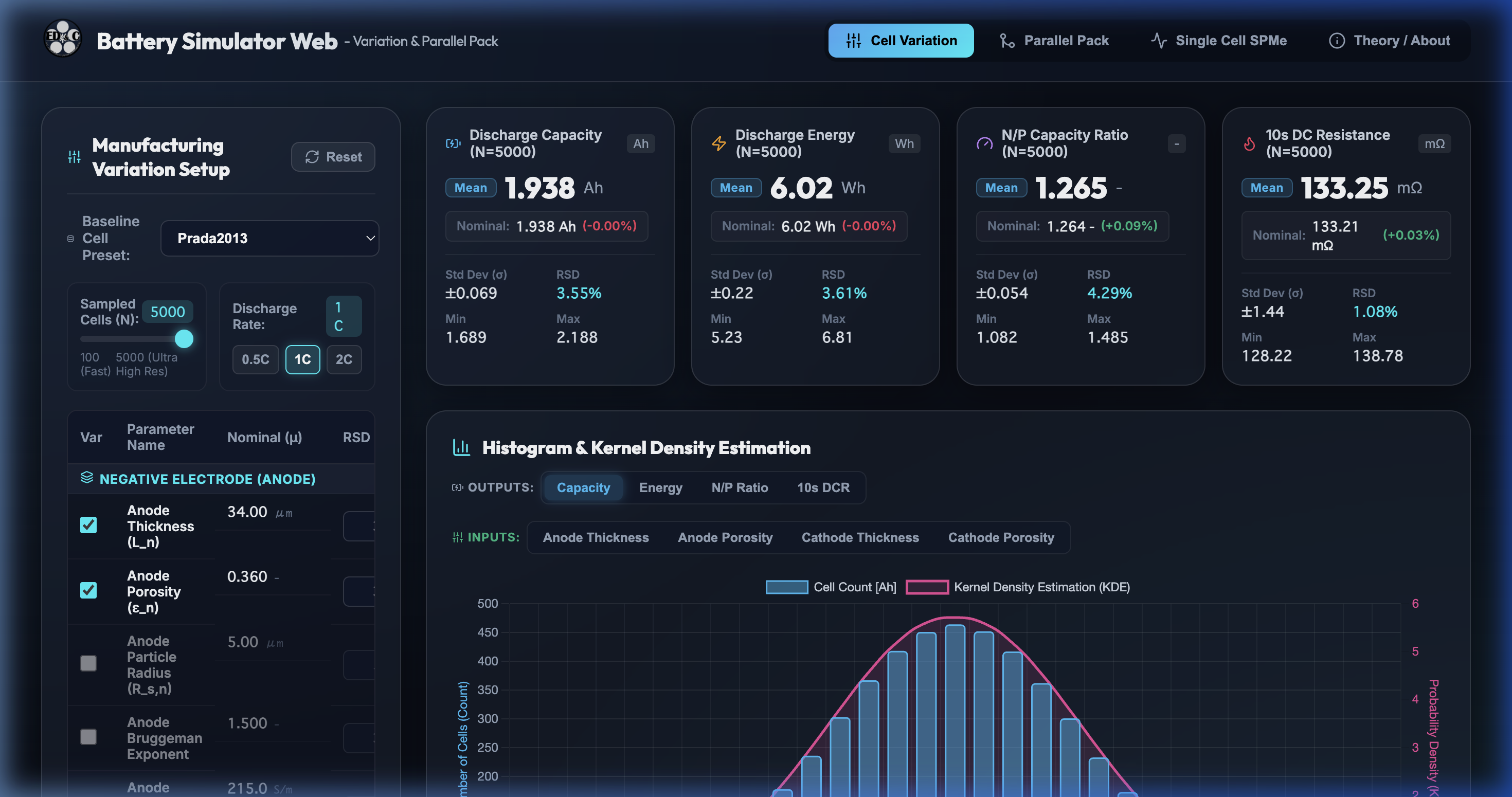
Task: Click the Battery Simulator Web logo icon
Action: tap(63, 39)
